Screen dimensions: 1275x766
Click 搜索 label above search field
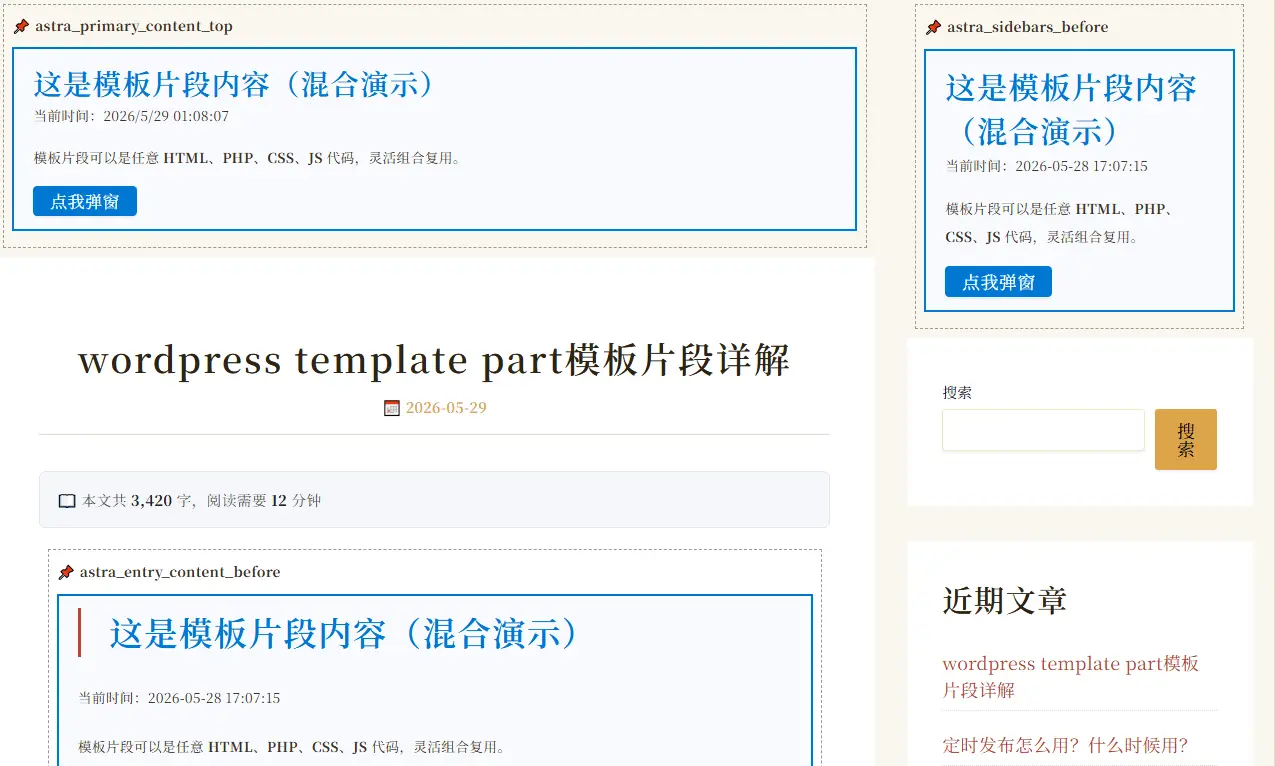click(x=957, y=393)
